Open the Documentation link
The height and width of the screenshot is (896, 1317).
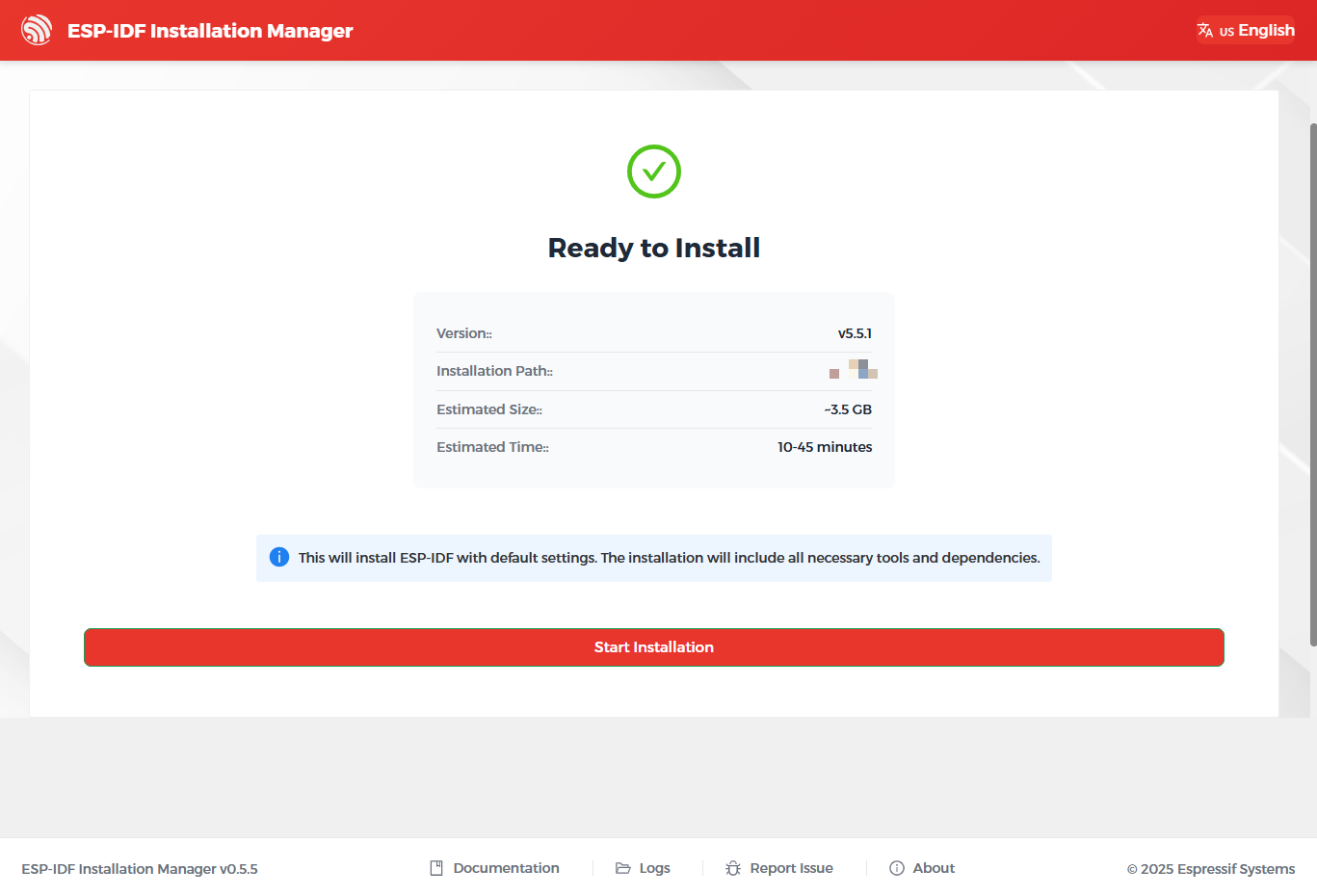(x=506, y=867)
